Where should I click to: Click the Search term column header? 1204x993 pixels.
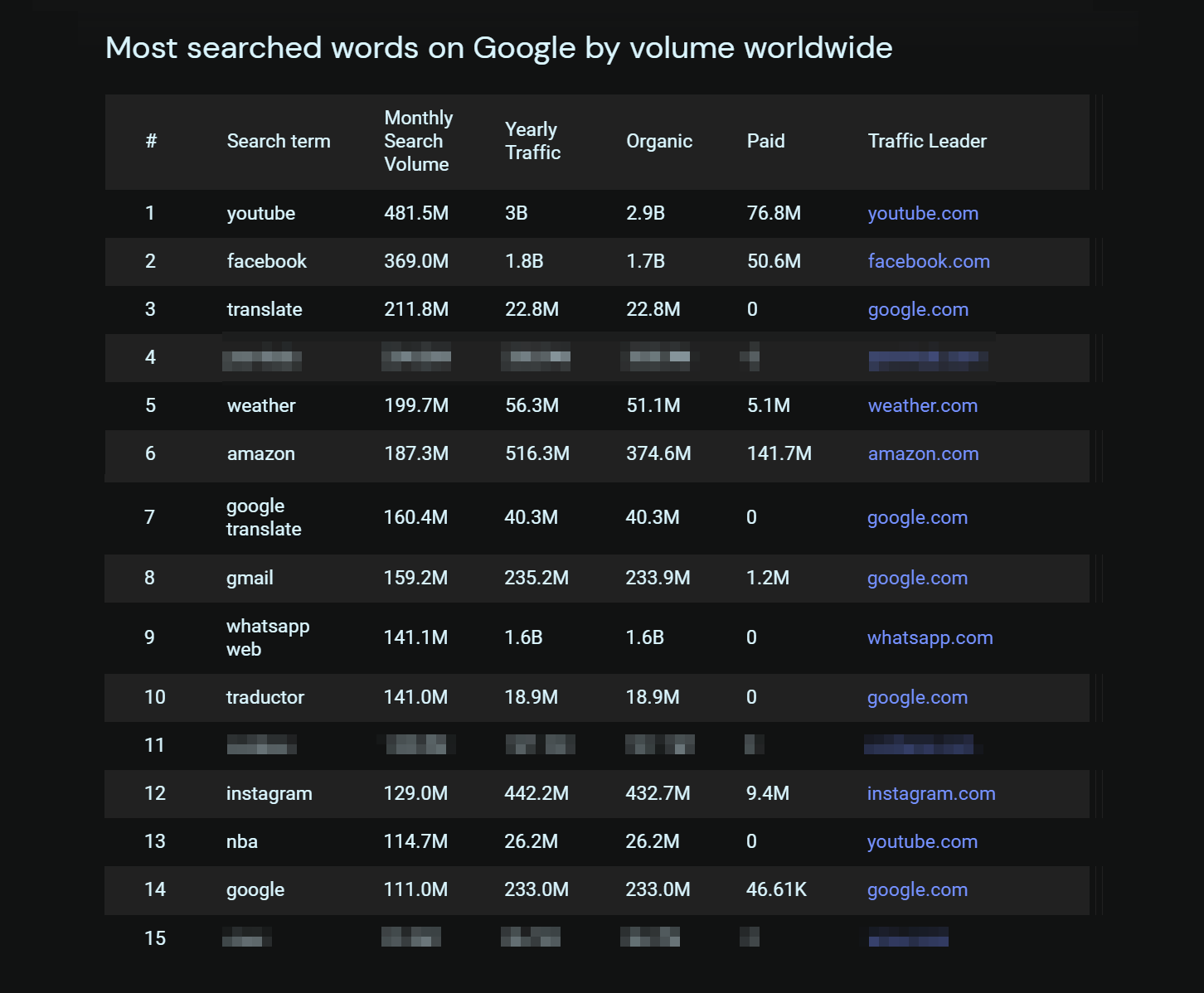coord(278,141)
